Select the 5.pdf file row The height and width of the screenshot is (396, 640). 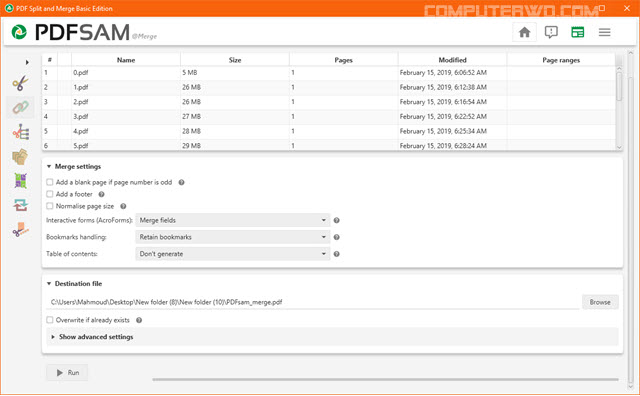click(x=329, y=145)
